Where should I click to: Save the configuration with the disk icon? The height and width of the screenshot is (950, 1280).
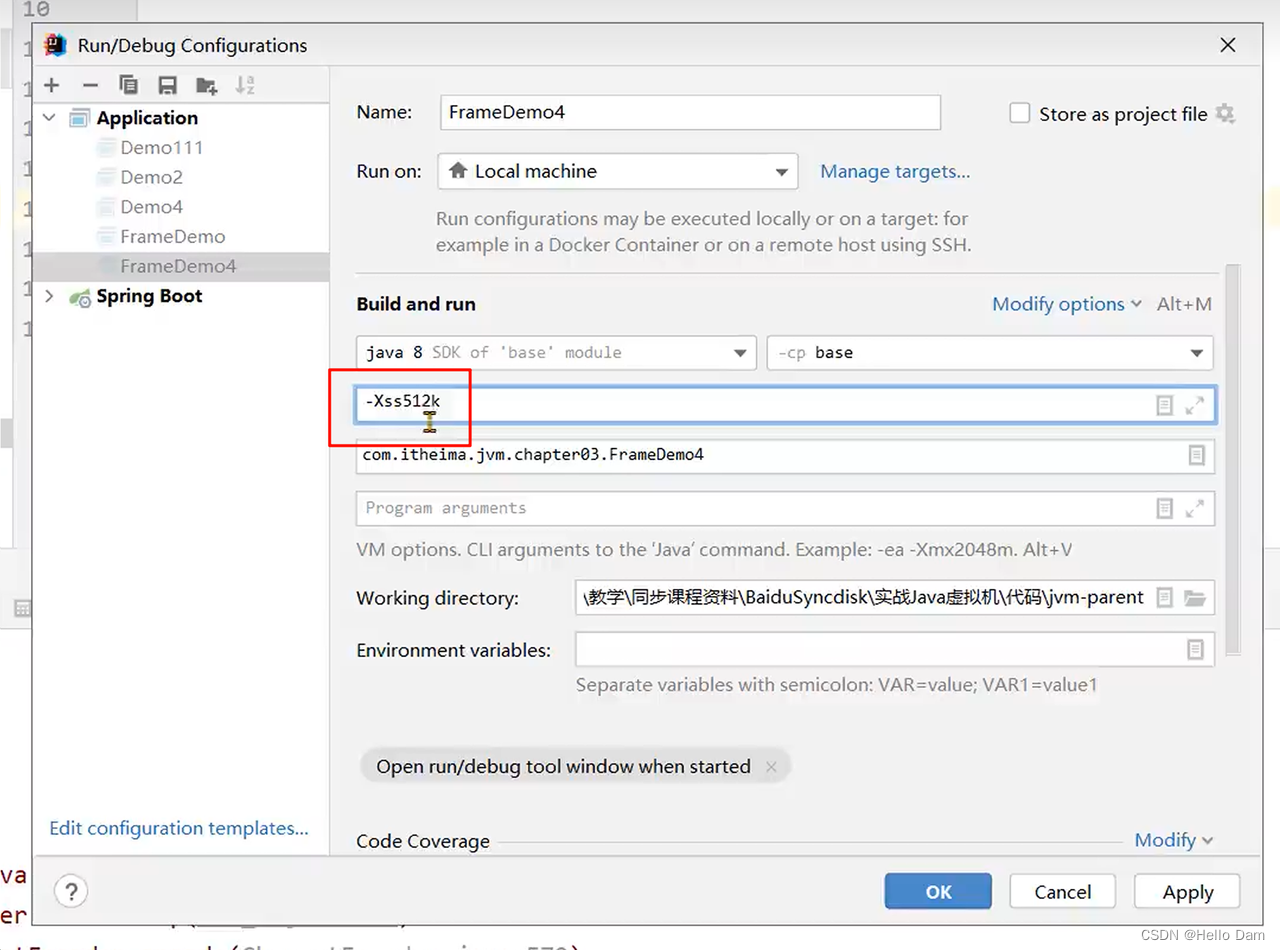[x=167, y=85]
